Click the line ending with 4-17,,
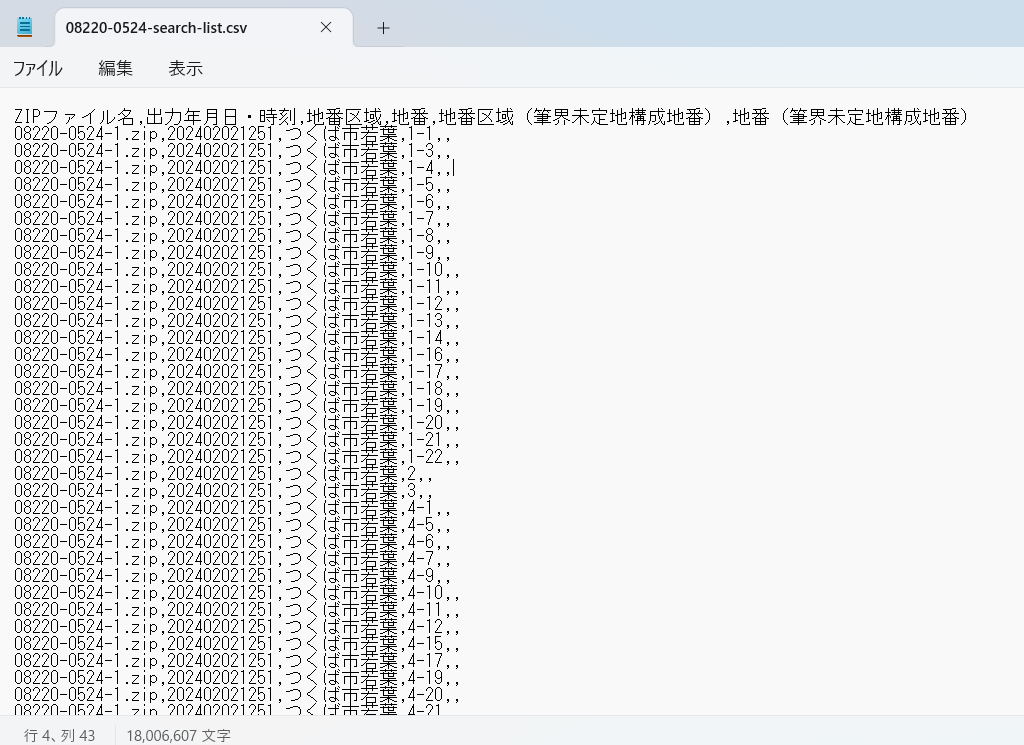This screenshot has height=745, width=1024. click(237, 660)
